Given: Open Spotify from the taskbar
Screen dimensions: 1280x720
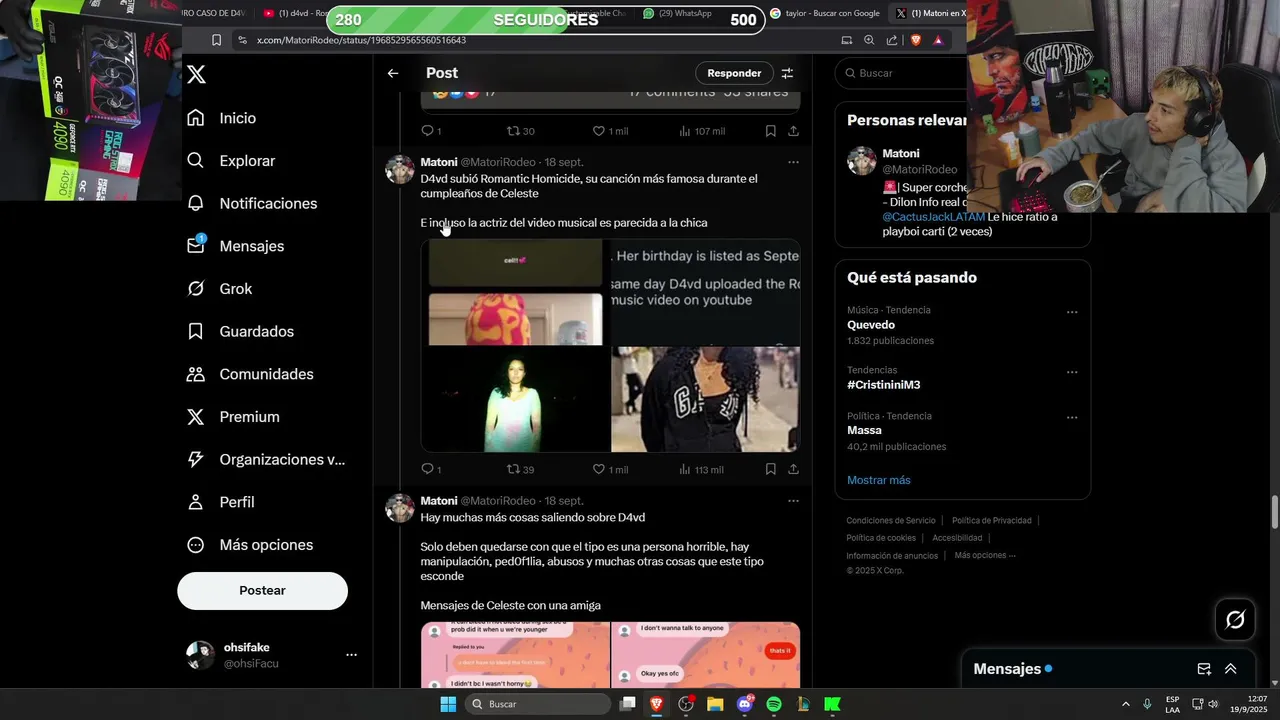Looking at the screenshot, I should pyautogui.click(x=774, y=704).
